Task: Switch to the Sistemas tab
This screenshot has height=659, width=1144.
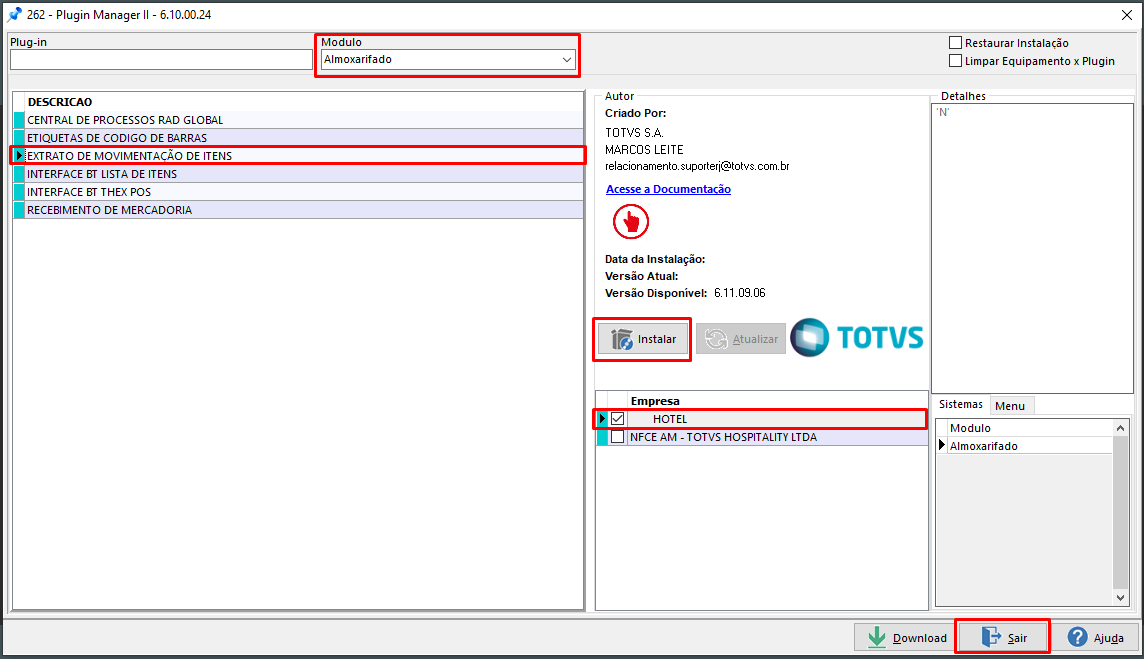Action: pyautogui.click(x=961, y=404)
